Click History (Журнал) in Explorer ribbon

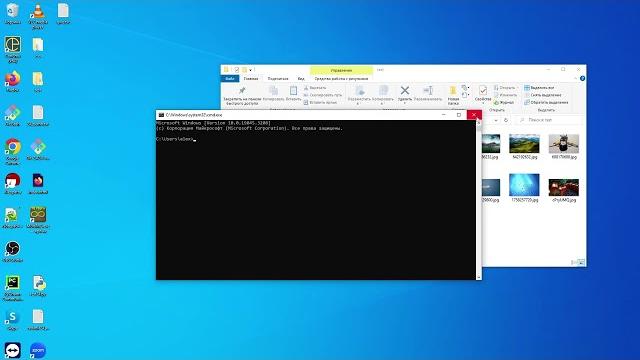(x=504, y=102)
